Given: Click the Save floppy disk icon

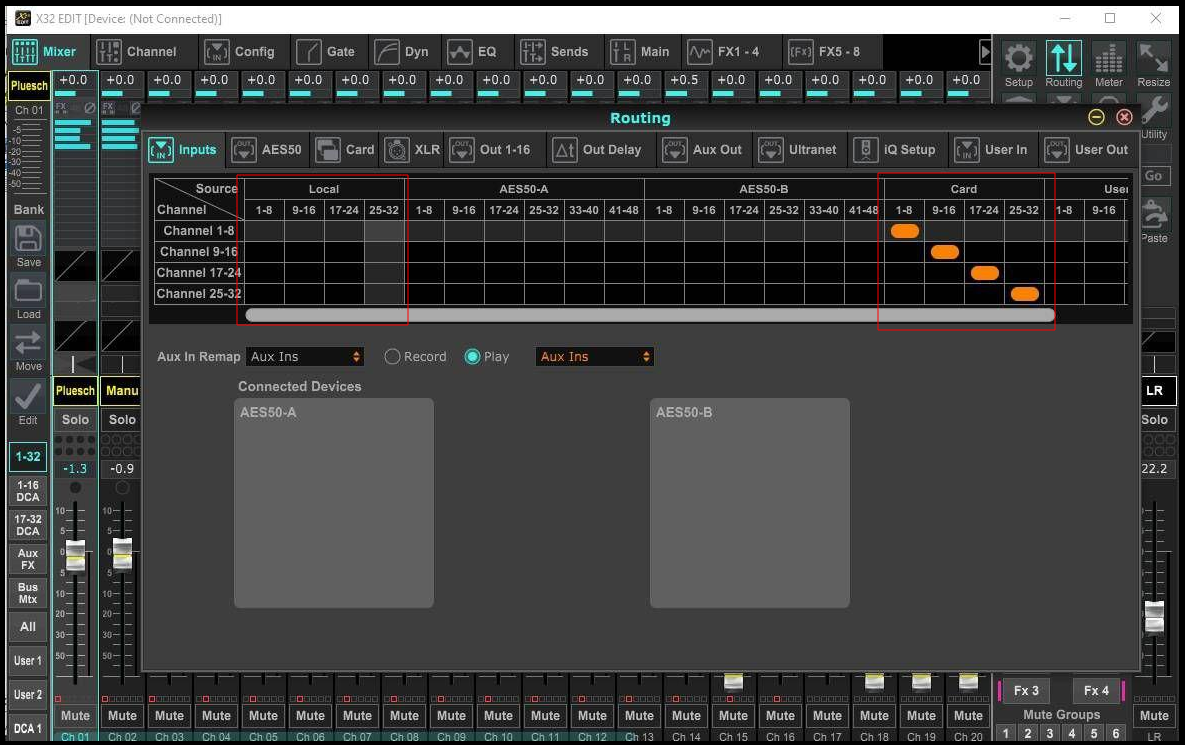Looking at the screenshot, I should pyautogui.click(x=29, y=239).
